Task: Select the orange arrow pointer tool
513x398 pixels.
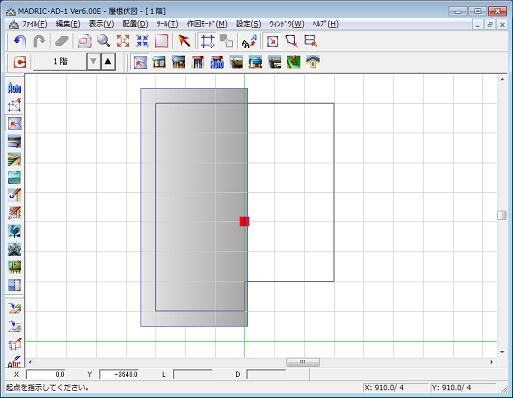Action: coord(184,41)
